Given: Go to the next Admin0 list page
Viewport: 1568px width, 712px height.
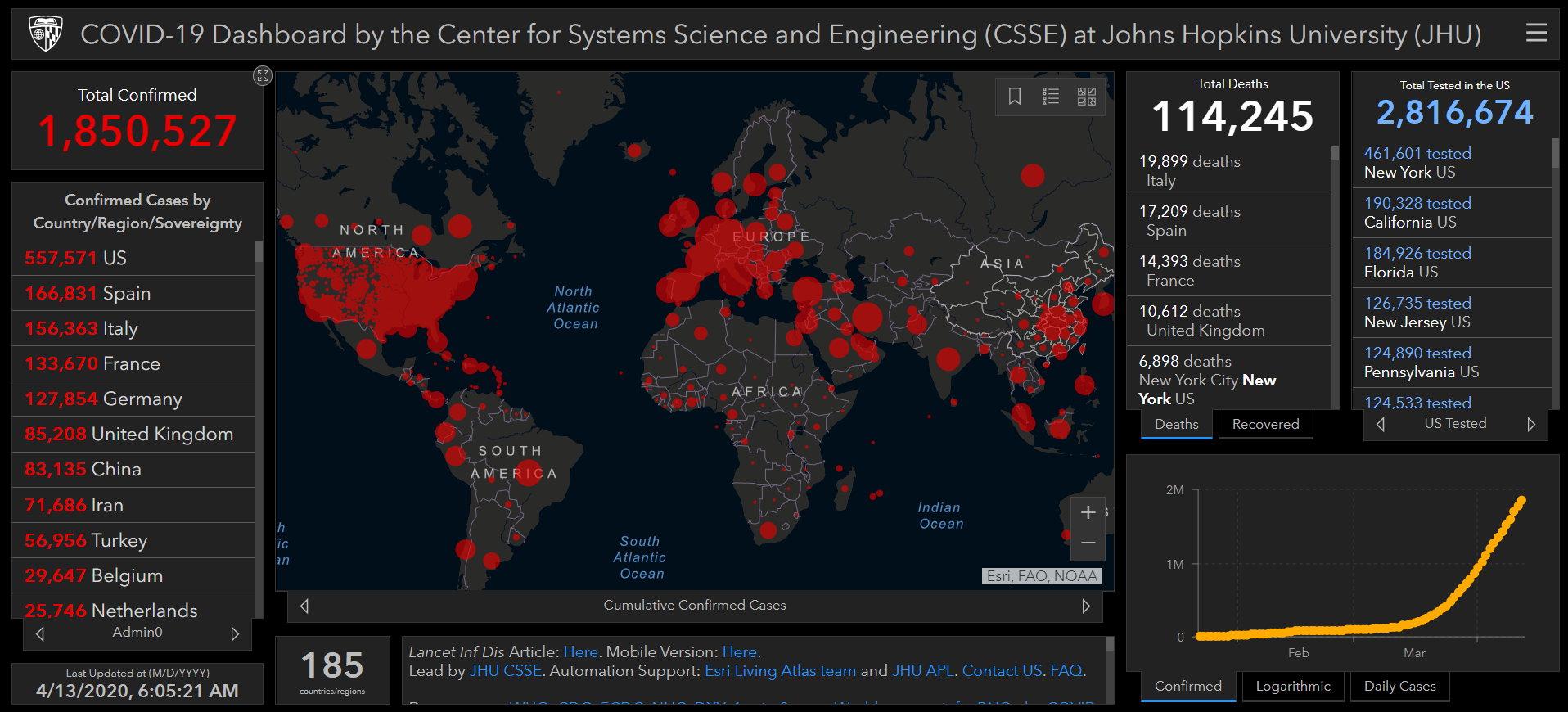Looking at the screenshot, I should pyautogui.click(x=235, y=633).
